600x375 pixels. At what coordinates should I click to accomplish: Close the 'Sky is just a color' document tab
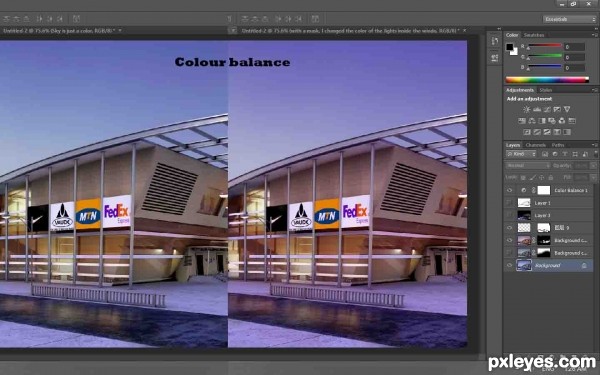(120, 30)
